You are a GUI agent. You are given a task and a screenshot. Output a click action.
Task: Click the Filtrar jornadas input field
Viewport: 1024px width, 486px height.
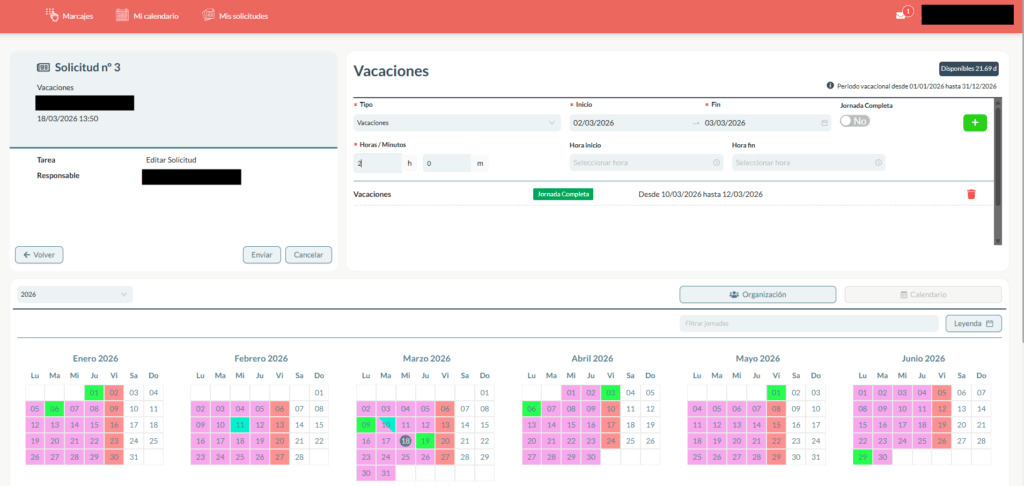(808, 323)
